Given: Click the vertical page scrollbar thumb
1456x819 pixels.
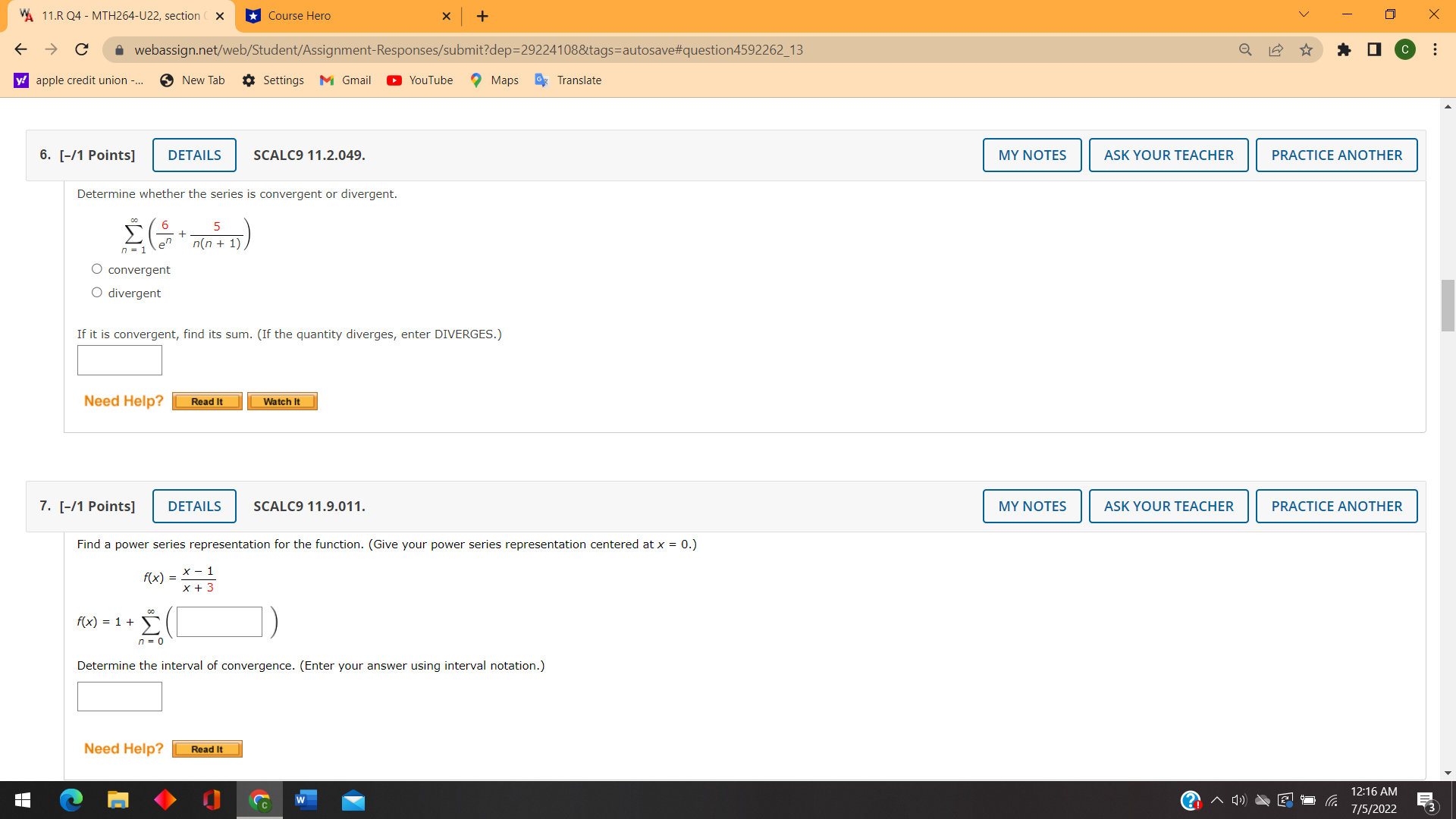Looking at the screenshot, I should (x=1448, y=306).
